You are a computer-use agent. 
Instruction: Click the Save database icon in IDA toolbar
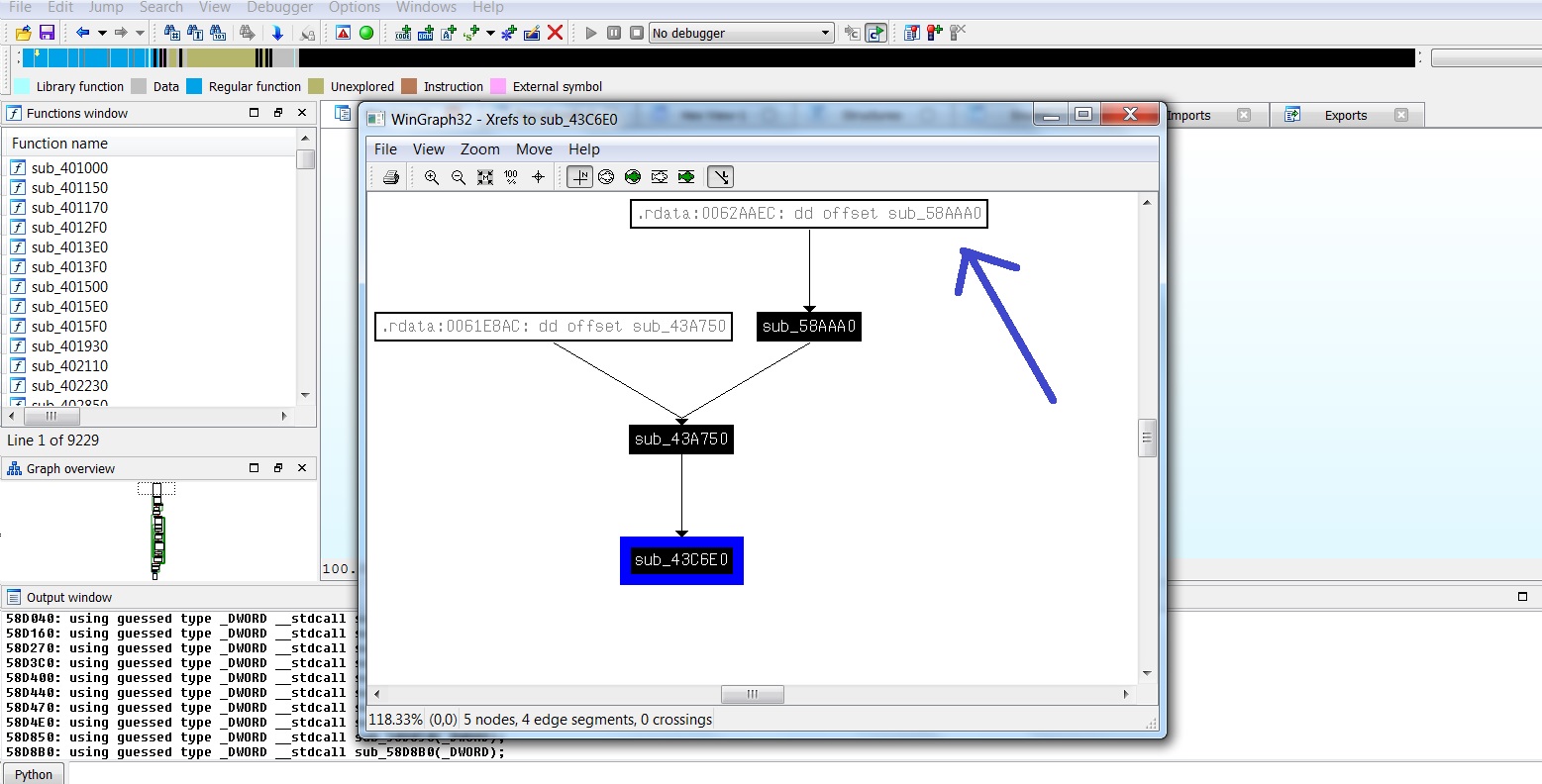click(x=47, y=33)
